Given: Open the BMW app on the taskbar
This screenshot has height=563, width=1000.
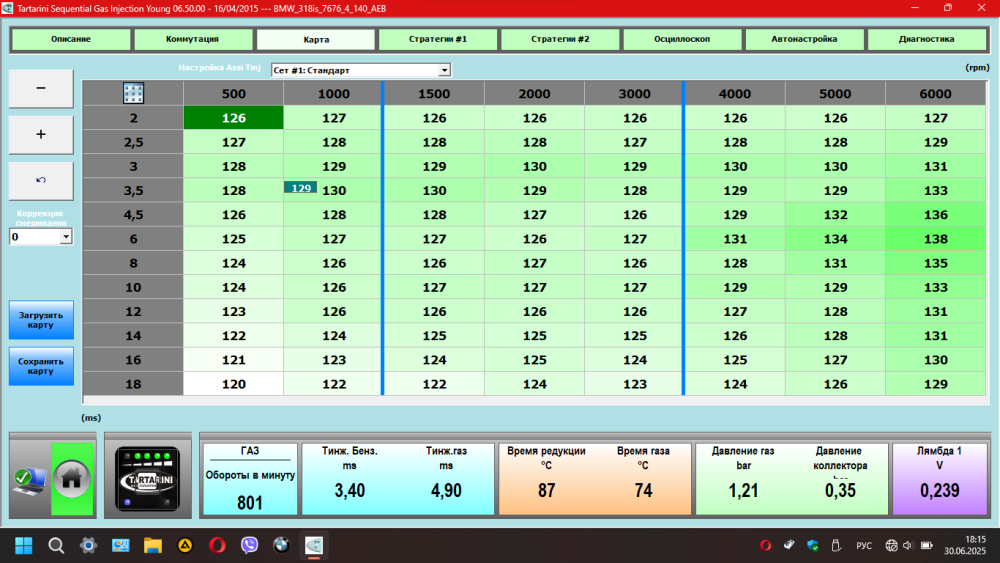Looking at the screenshot, I should tap(281, 545).
